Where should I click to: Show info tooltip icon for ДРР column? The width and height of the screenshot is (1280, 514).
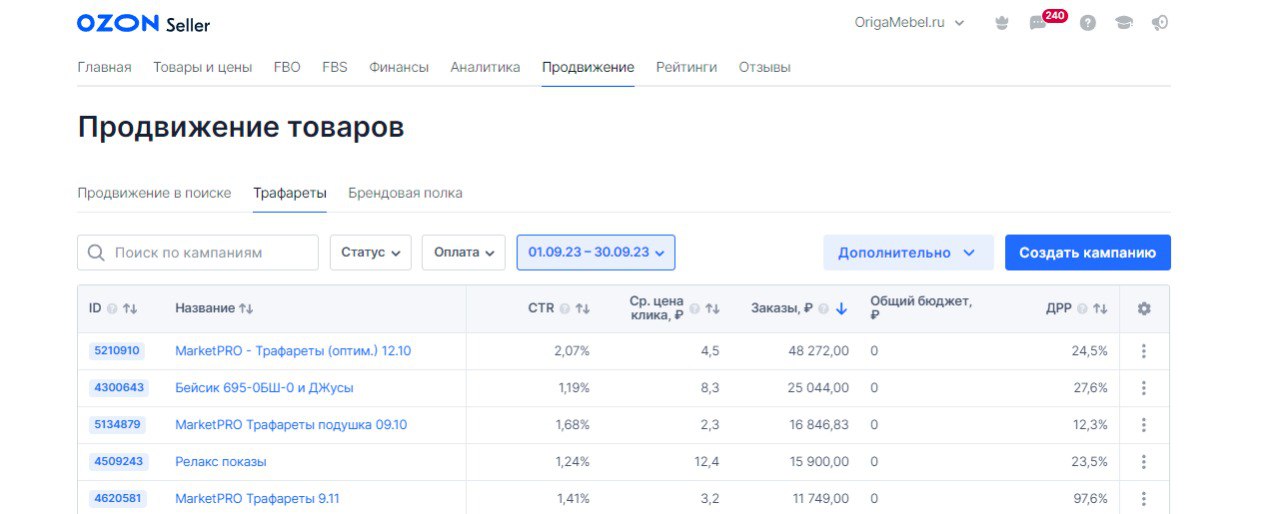pos(1083,309)
